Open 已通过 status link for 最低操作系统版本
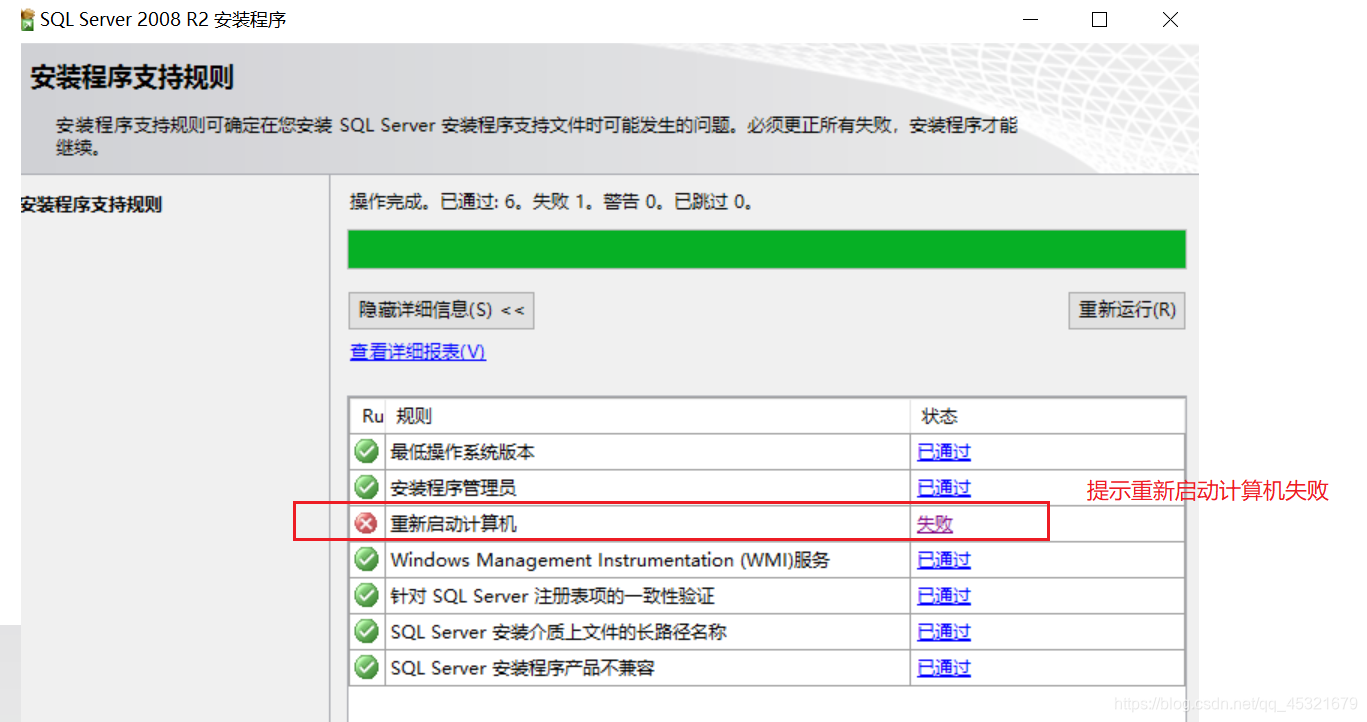 944,452
